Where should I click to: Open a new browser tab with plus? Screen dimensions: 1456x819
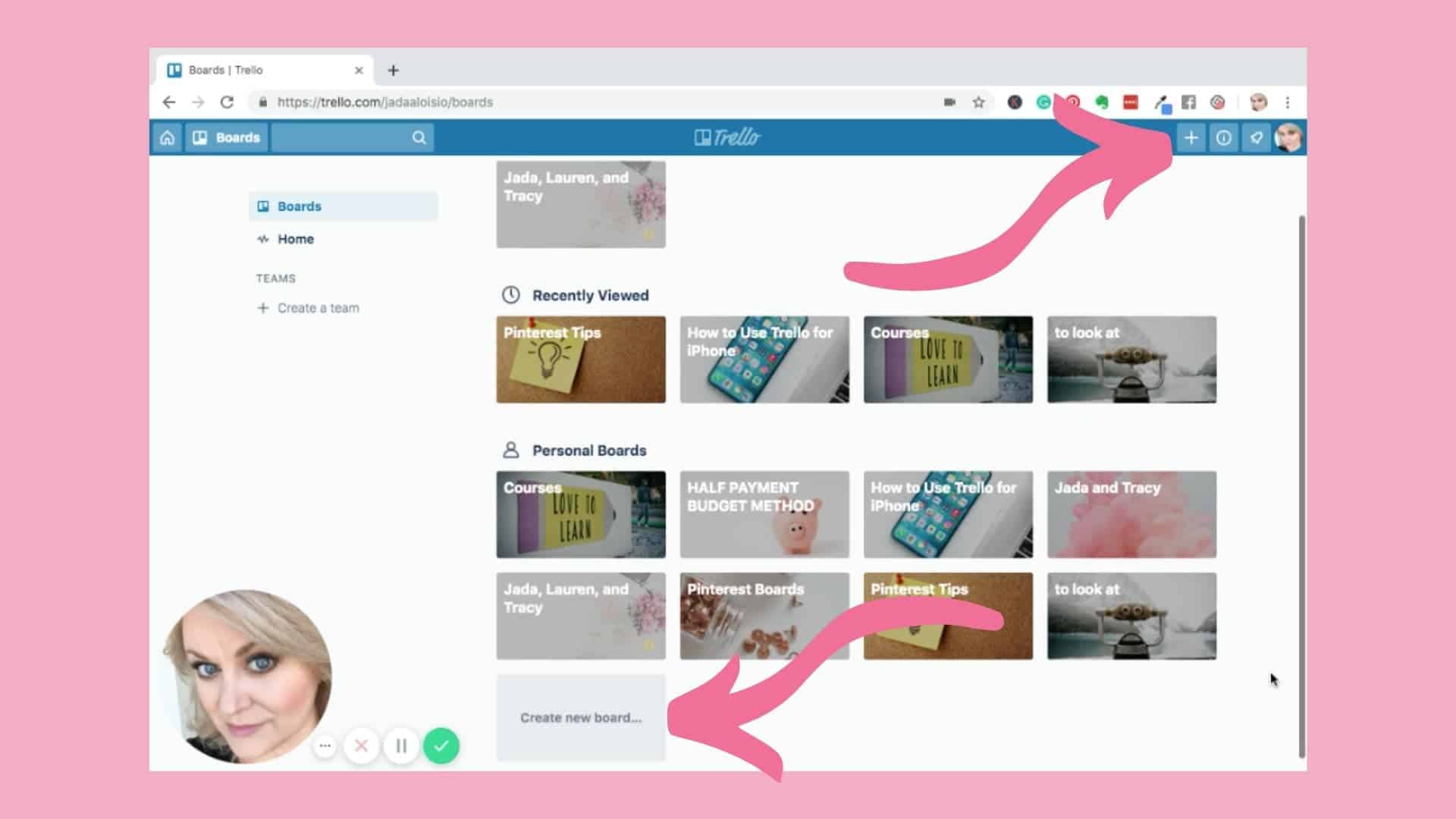(393, 71)
